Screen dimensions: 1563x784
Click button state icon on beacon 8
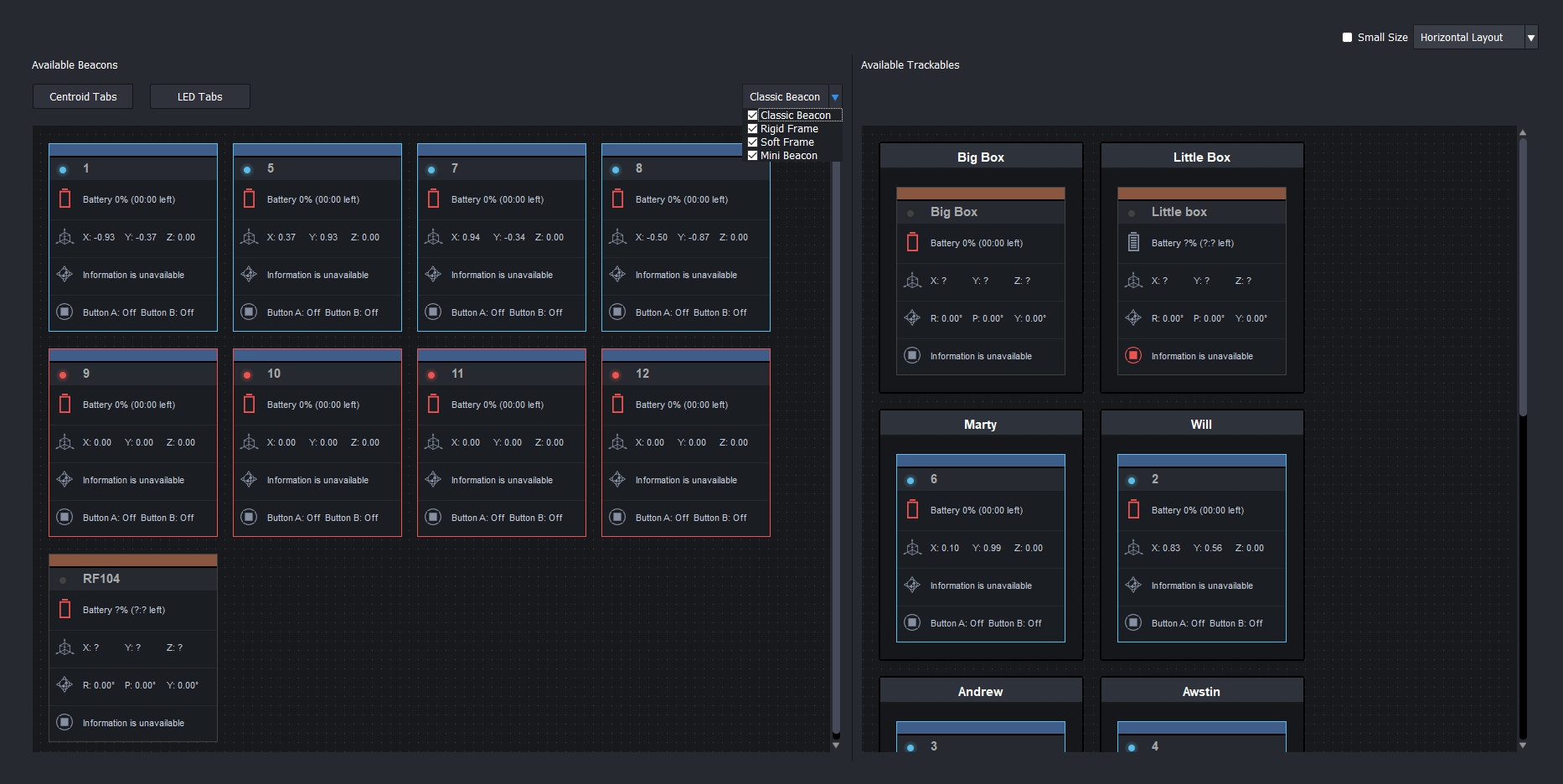(x=617, y=312)
